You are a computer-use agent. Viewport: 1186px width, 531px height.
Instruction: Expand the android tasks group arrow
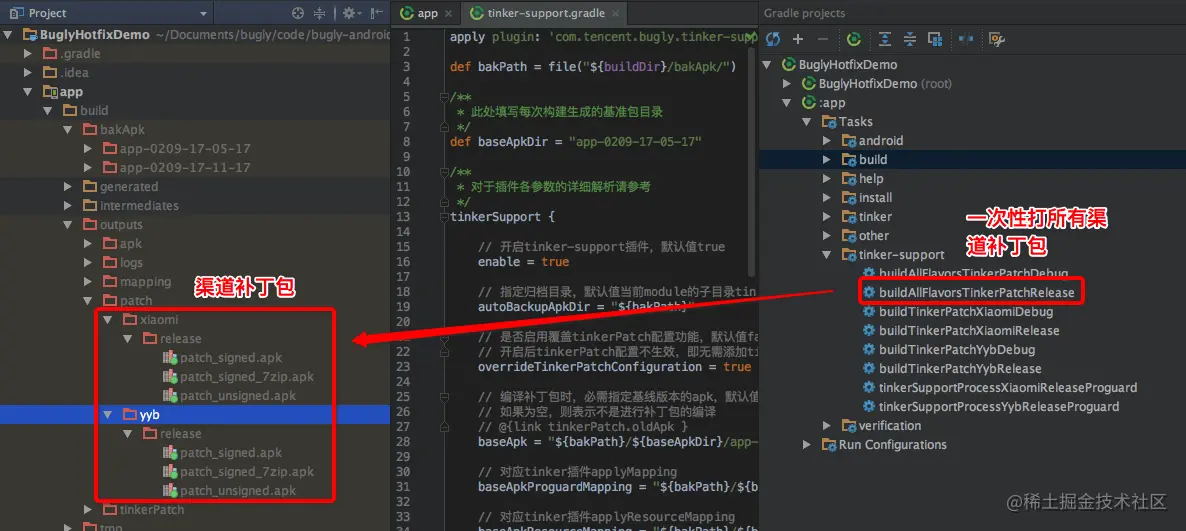[x=827, y=141]
